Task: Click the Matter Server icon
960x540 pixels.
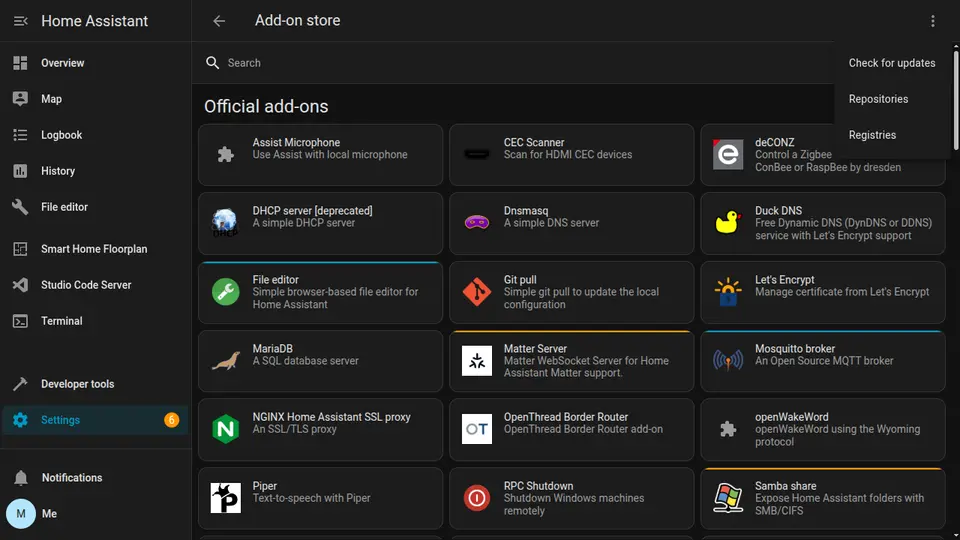Action: (x=477, y=361)
